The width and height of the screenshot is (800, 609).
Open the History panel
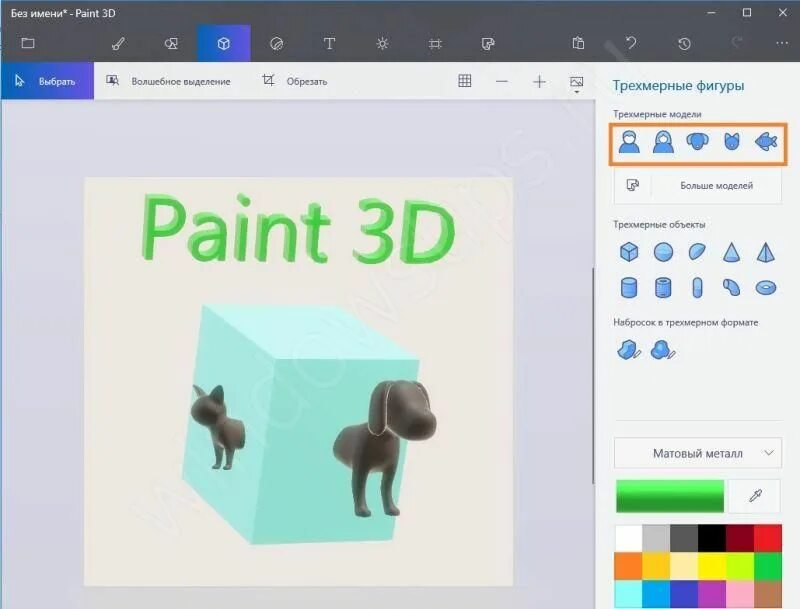[684, 44]
